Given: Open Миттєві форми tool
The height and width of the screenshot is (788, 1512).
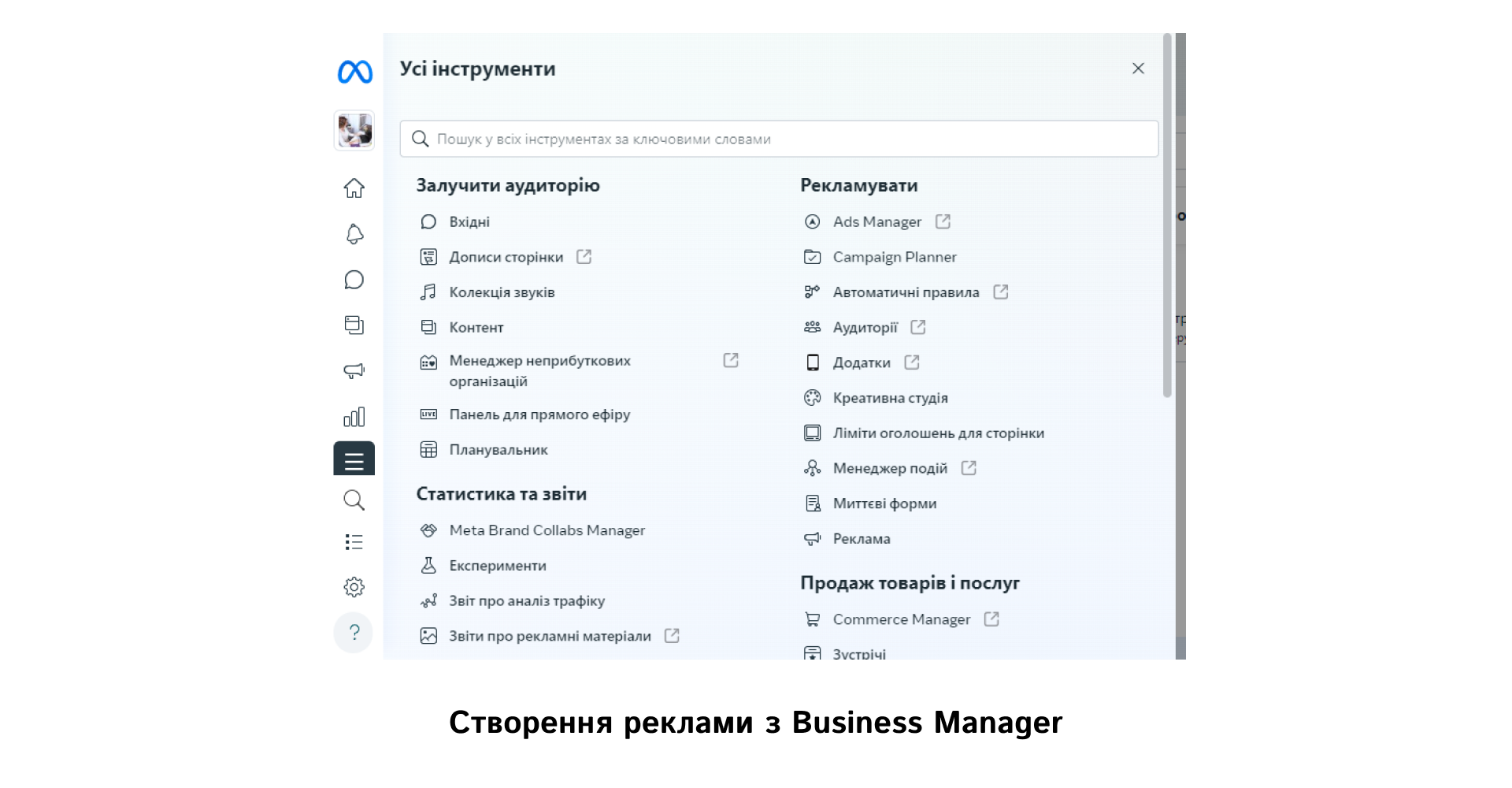Looking at the screenshot, I should [x=884, y=504].
